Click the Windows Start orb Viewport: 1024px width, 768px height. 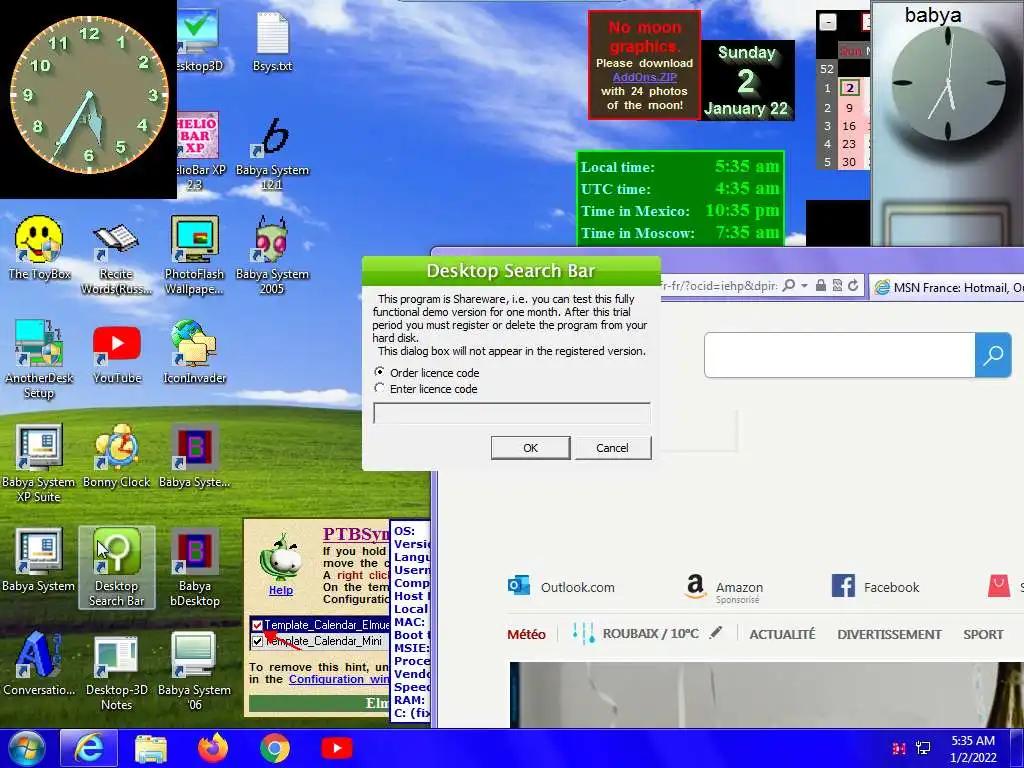[27, 748]
